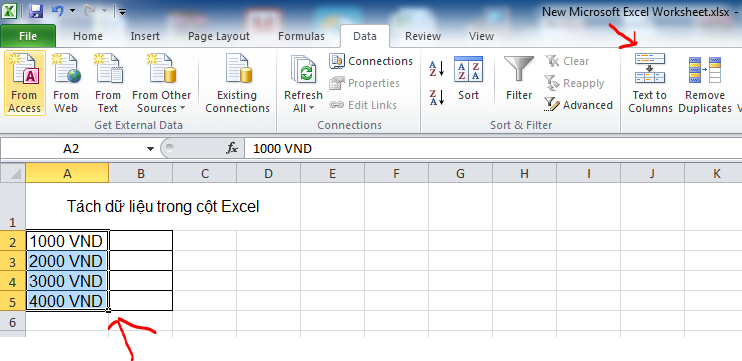Select column B header
Viewport: 742px width, 361px height.
click(x=141, y=173)
